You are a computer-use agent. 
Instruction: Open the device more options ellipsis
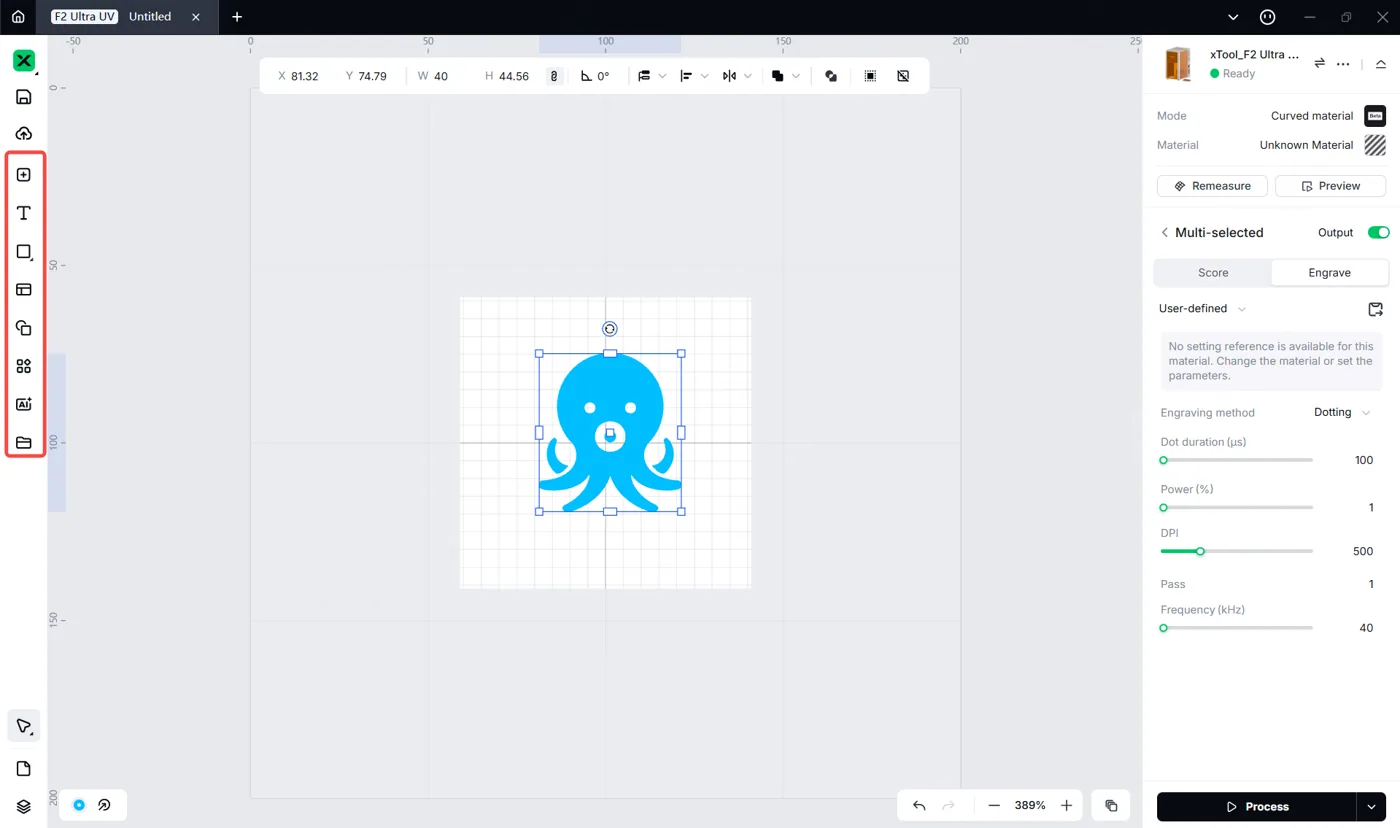pyautogui.click(x=1343, y=64)
